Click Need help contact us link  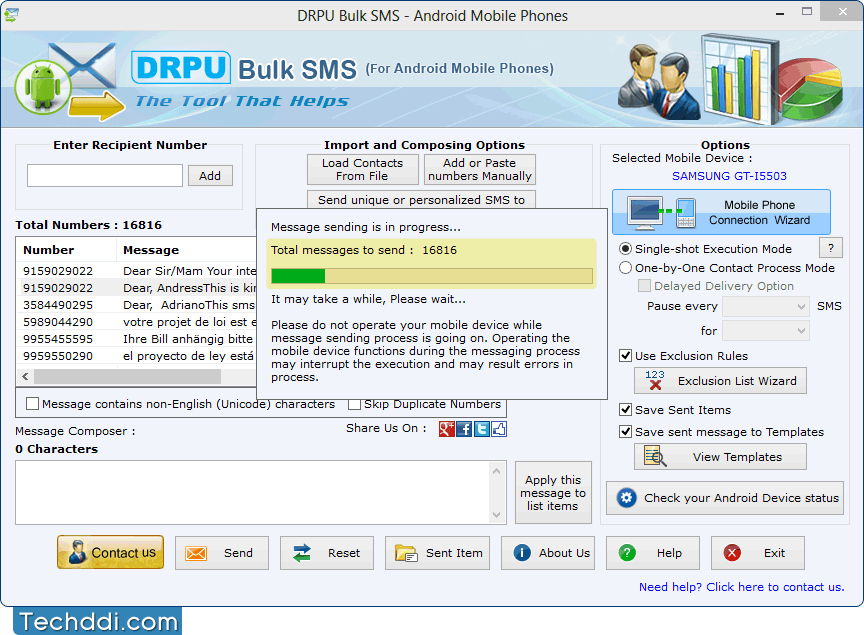pos(742,587)
